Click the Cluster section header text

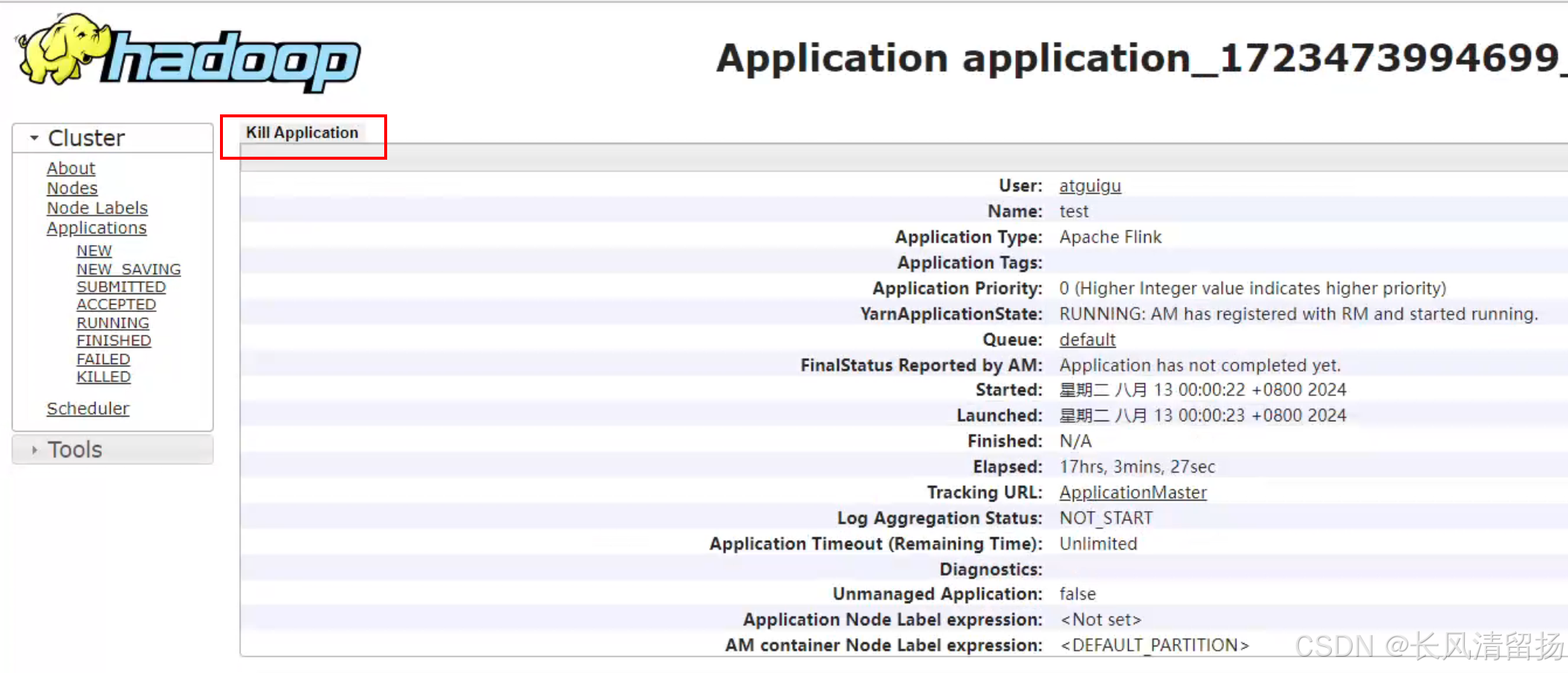(x=86, y=138)
